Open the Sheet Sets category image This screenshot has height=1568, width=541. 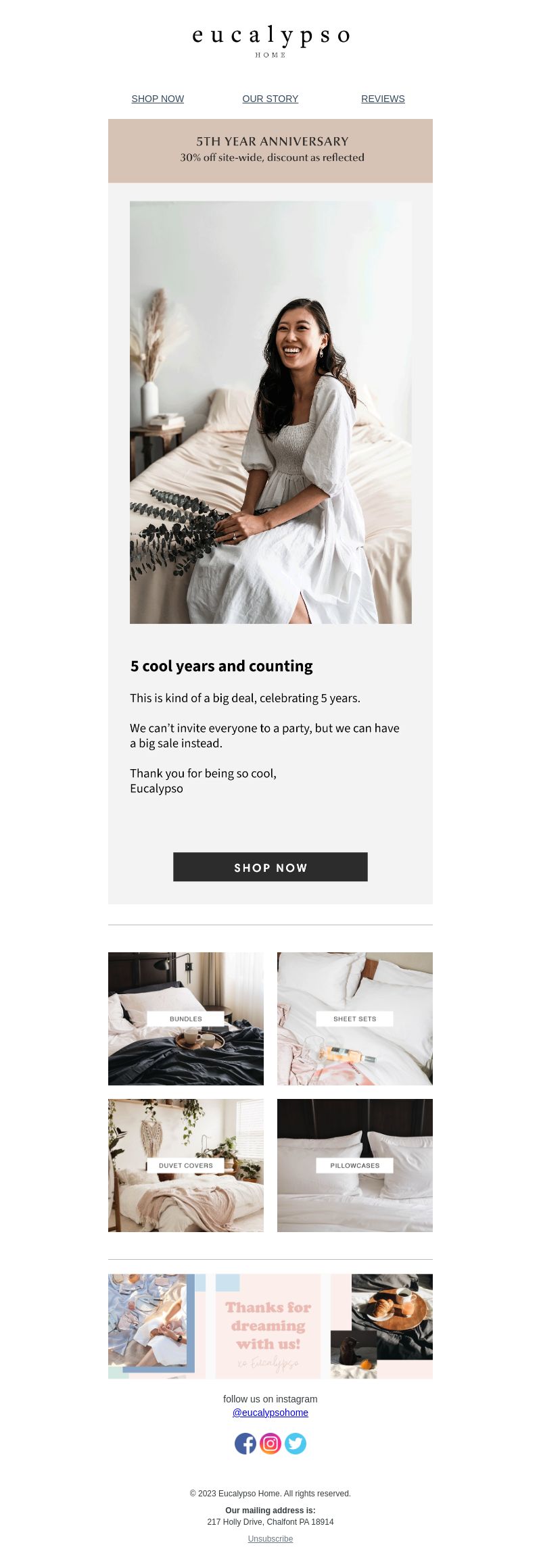[355, 1019]
